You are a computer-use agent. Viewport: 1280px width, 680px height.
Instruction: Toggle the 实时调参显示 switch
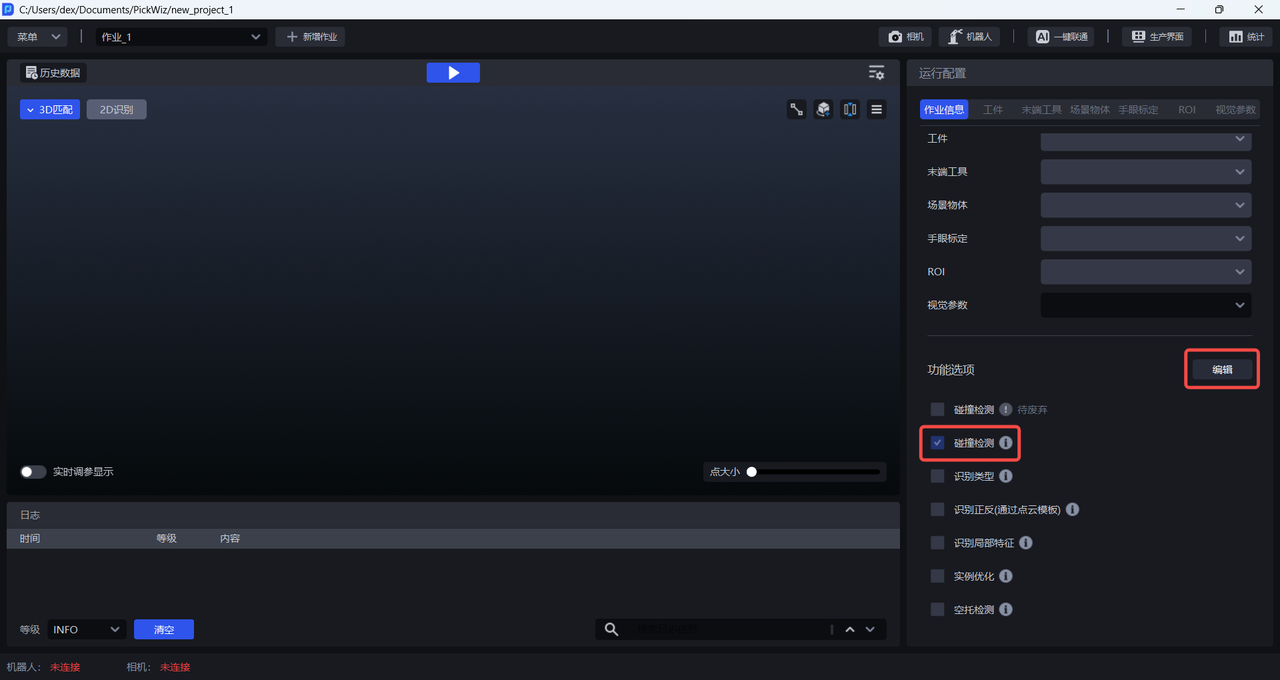[x=33, y=472]
